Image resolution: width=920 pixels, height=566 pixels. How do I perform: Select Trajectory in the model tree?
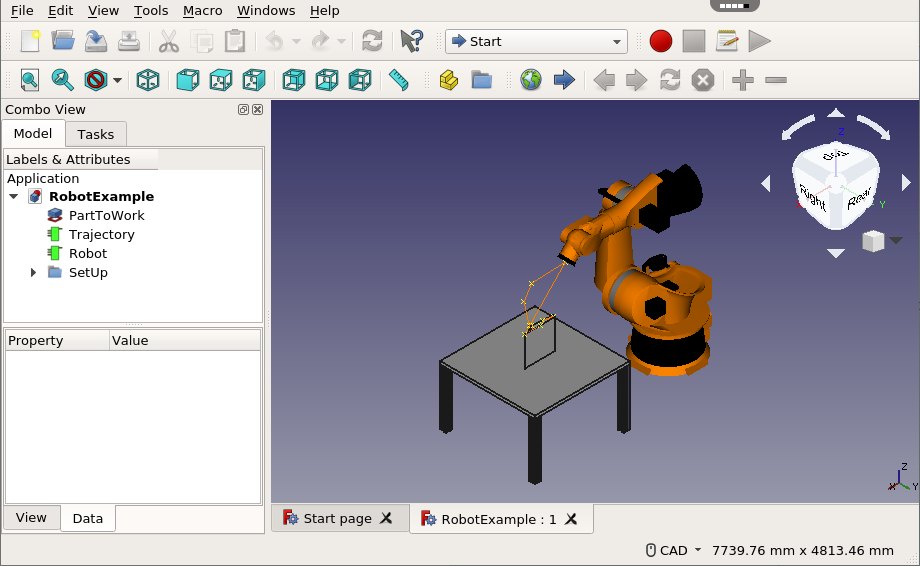tap(102, 234)
